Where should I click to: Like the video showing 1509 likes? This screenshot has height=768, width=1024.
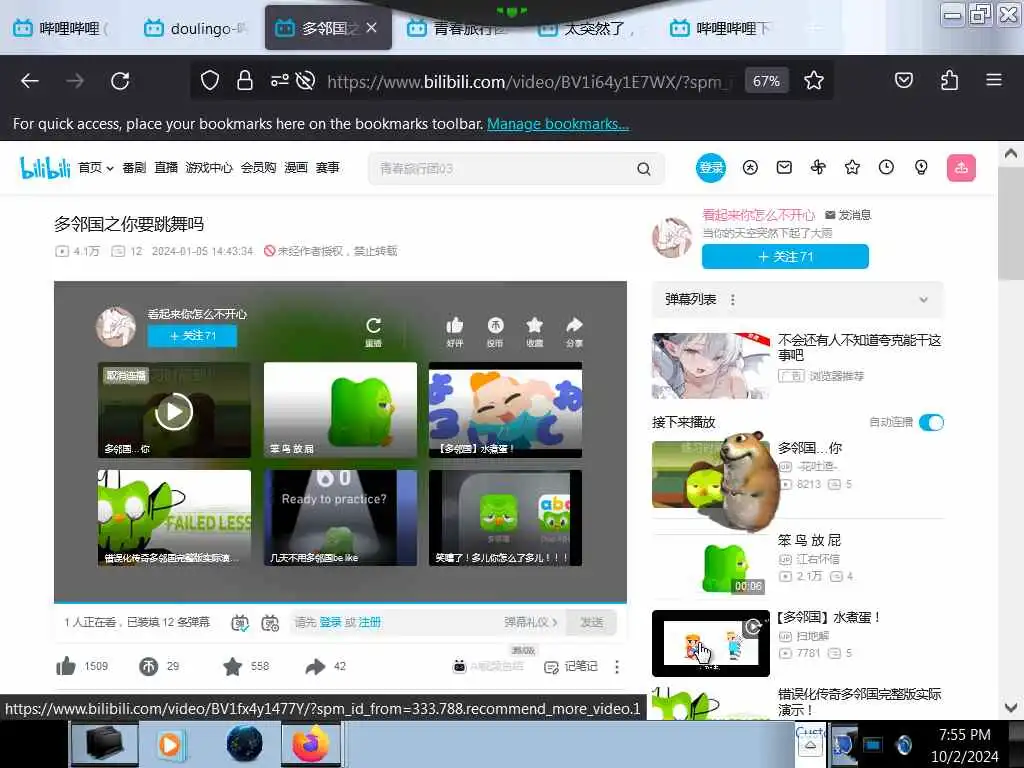click(66, 666)
